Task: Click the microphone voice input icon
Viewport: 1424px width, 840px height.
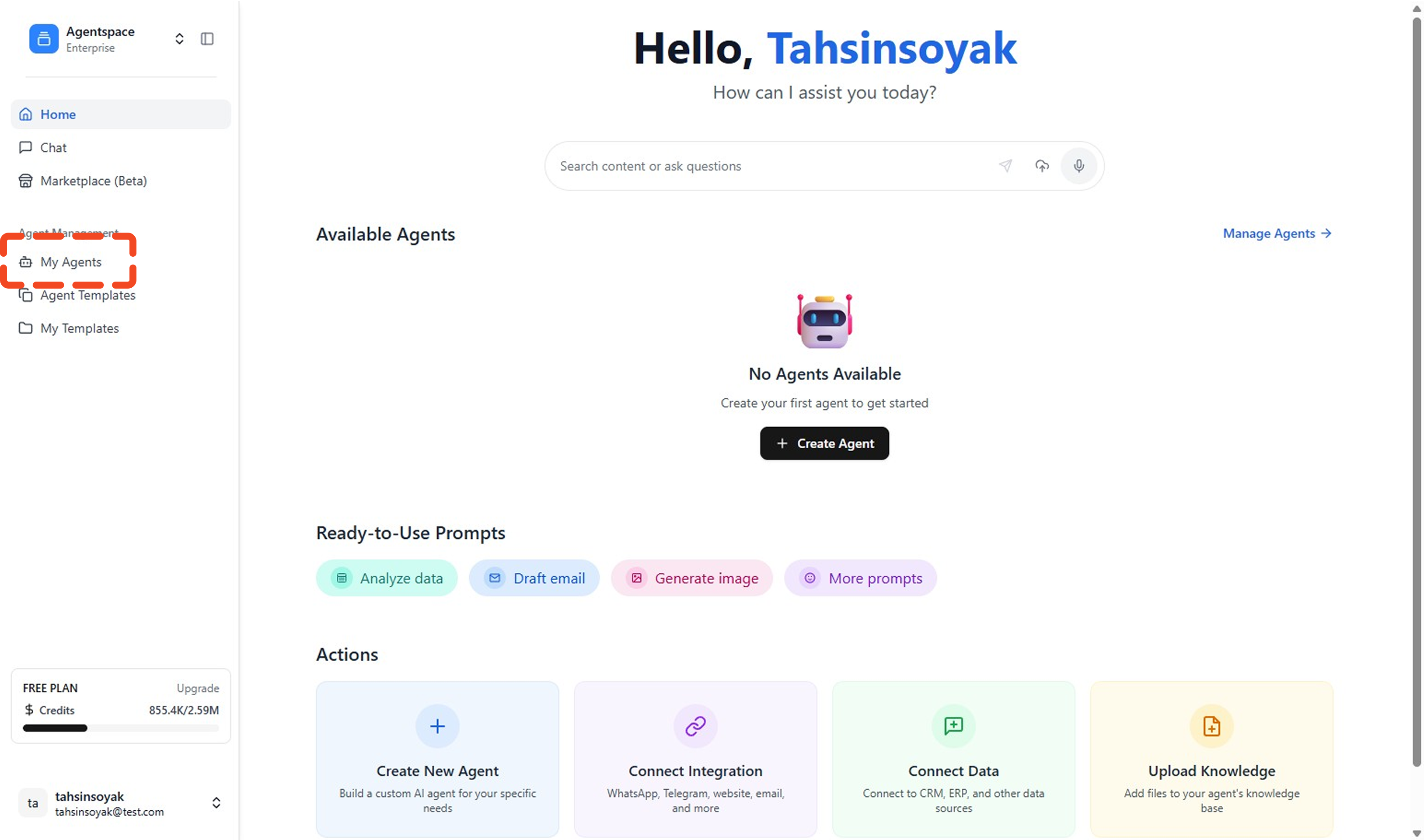Action: point(1079,166)
